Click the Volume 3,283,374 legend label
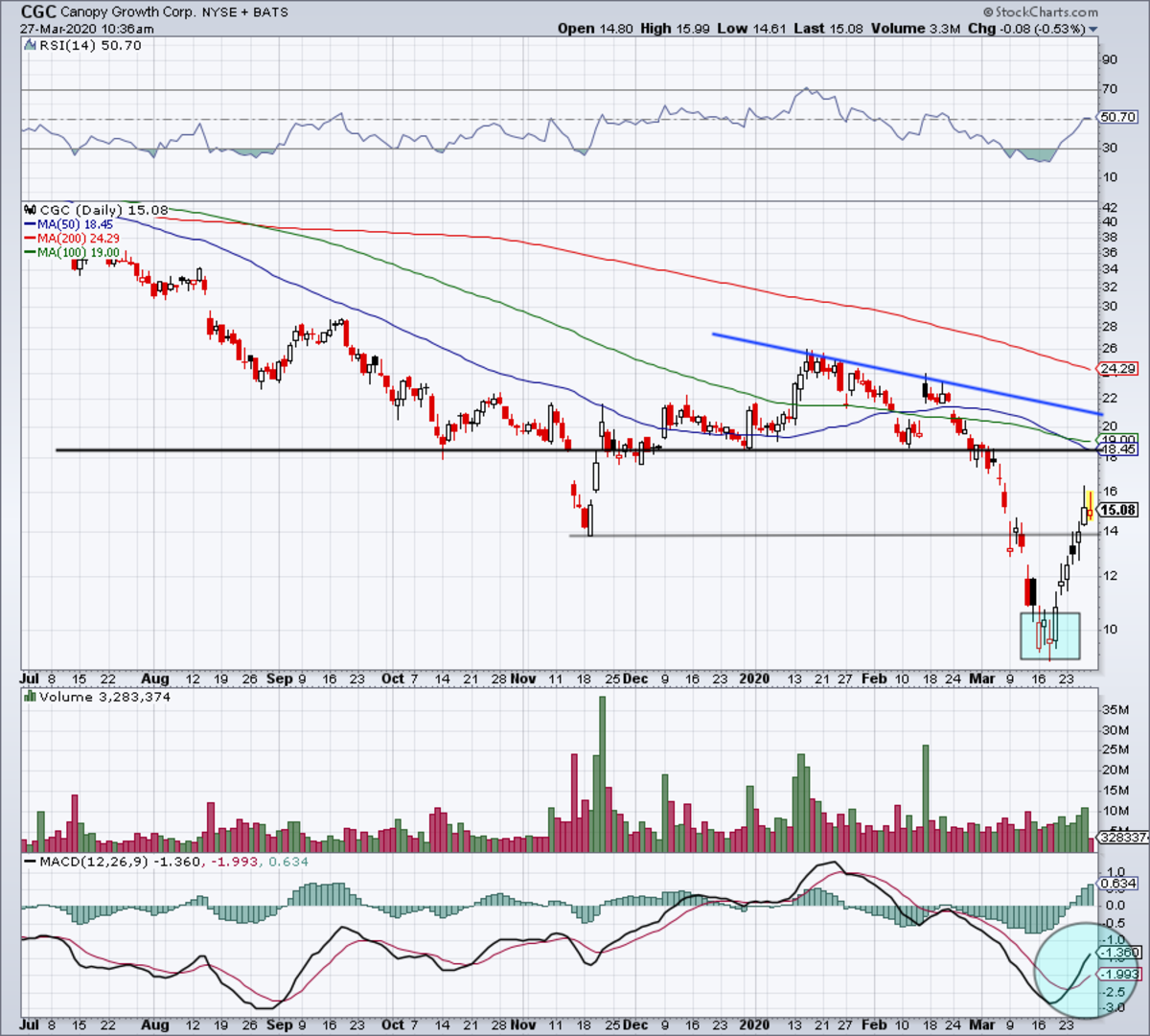 coord(105,697)
